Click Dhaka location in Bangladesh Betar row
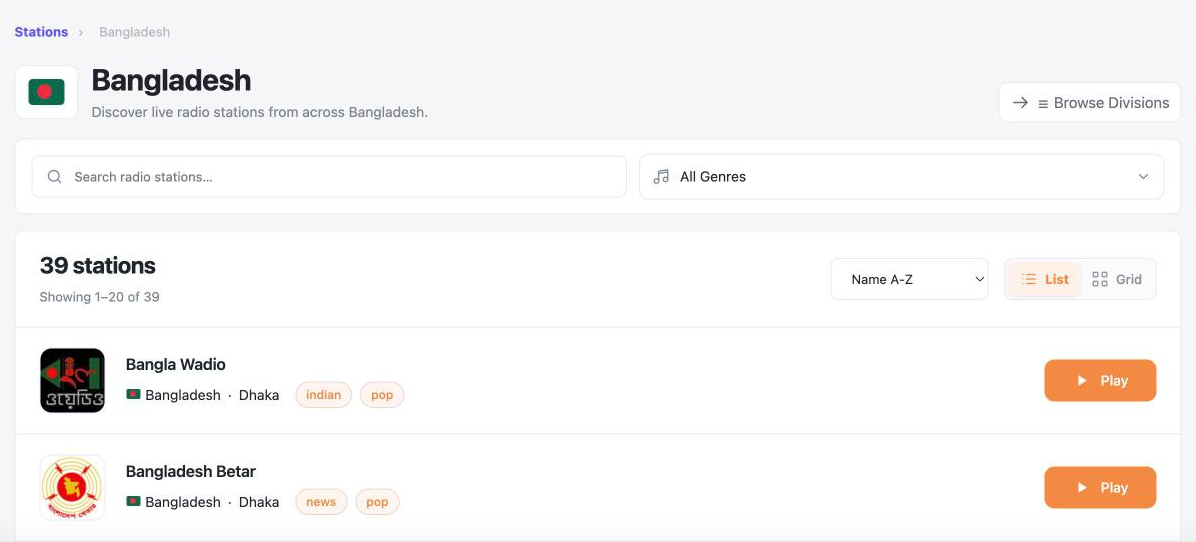This screenshot has height=542, width=1196. coord(259,502)
